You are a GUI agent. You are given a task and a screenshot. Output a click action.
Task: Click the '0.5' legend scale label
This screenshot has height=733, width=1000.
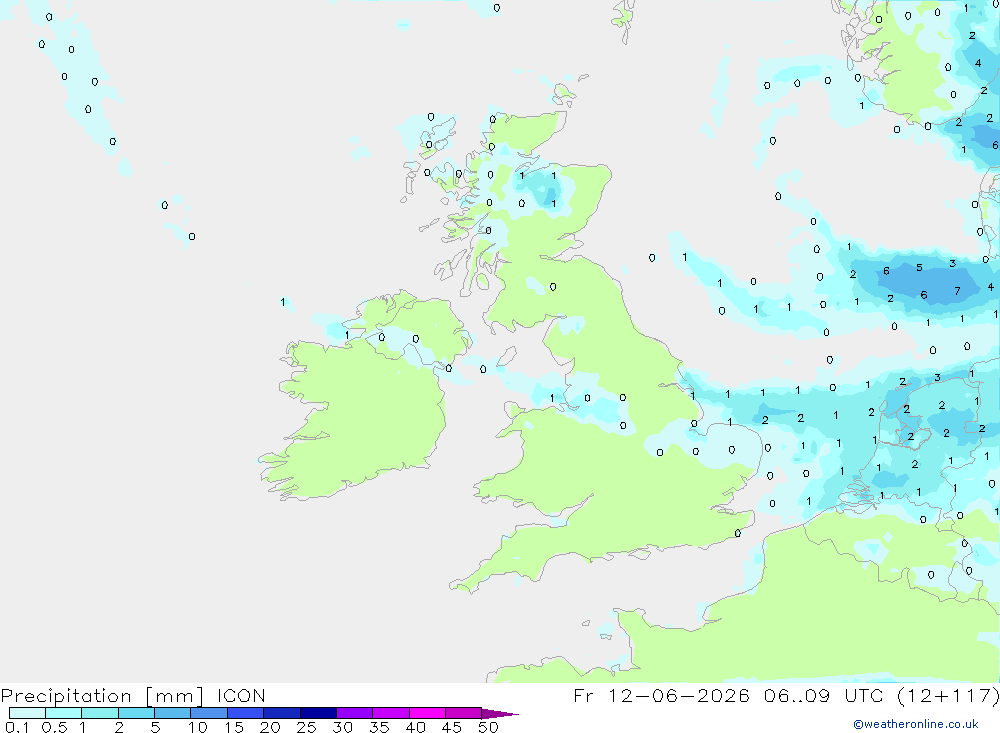[54, 727]
